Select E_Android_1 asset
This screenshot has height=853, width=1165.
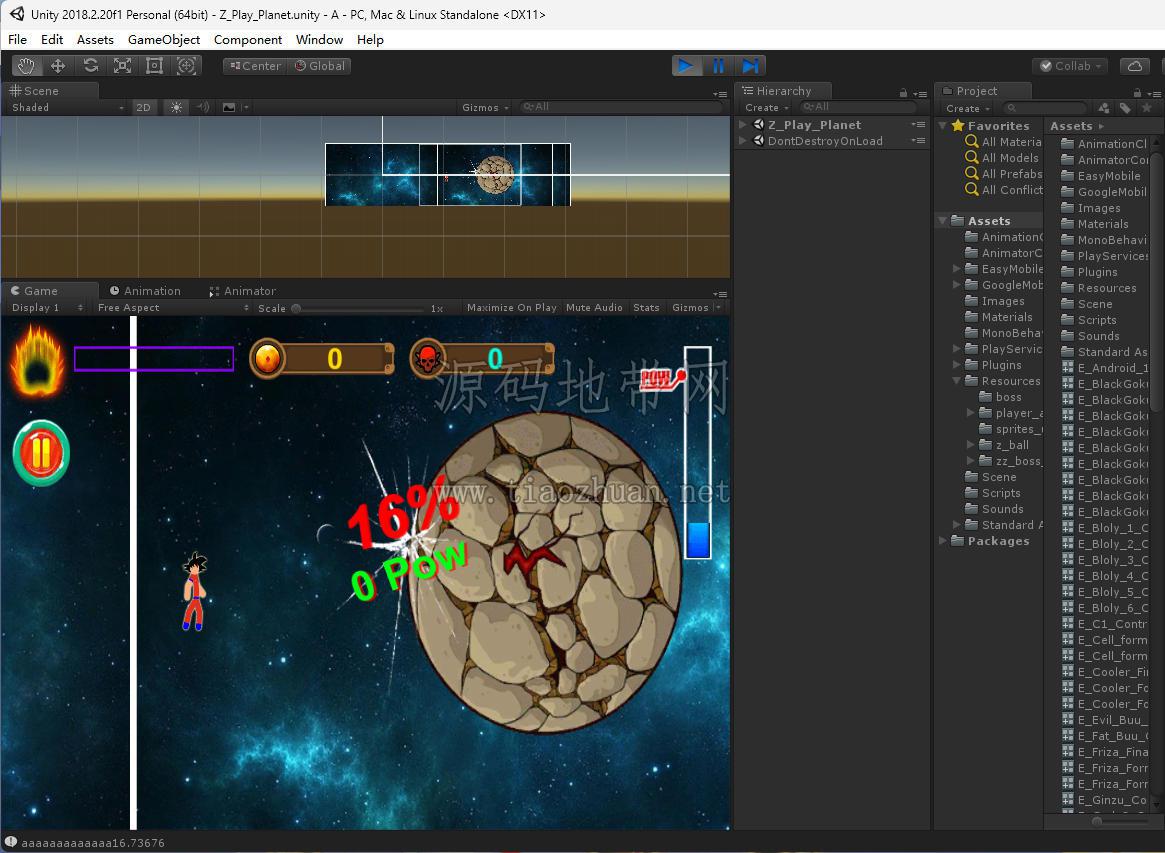(1106, 368)
